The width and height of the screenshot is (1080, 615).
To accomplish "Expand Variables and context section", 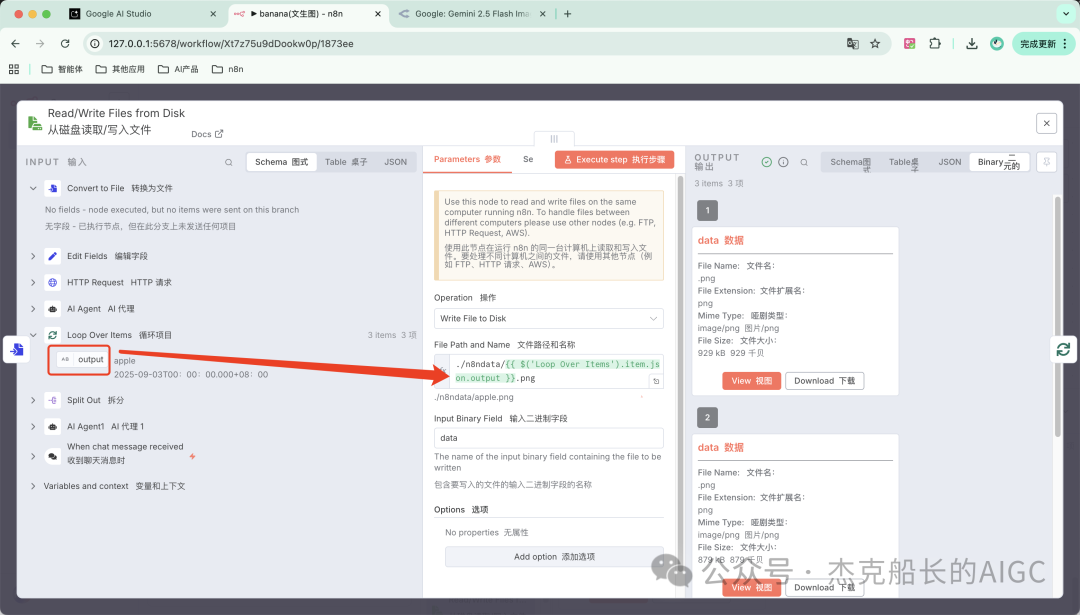I will click(33, 486).
